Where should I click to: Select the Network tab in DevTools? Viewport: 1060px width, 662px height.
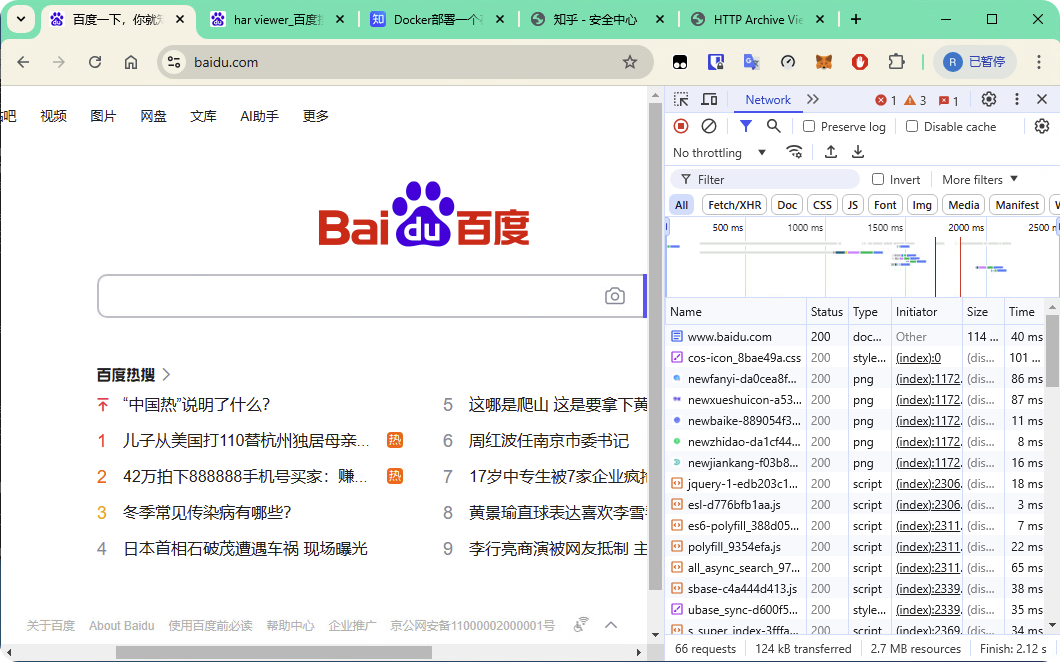coord(768,100)
